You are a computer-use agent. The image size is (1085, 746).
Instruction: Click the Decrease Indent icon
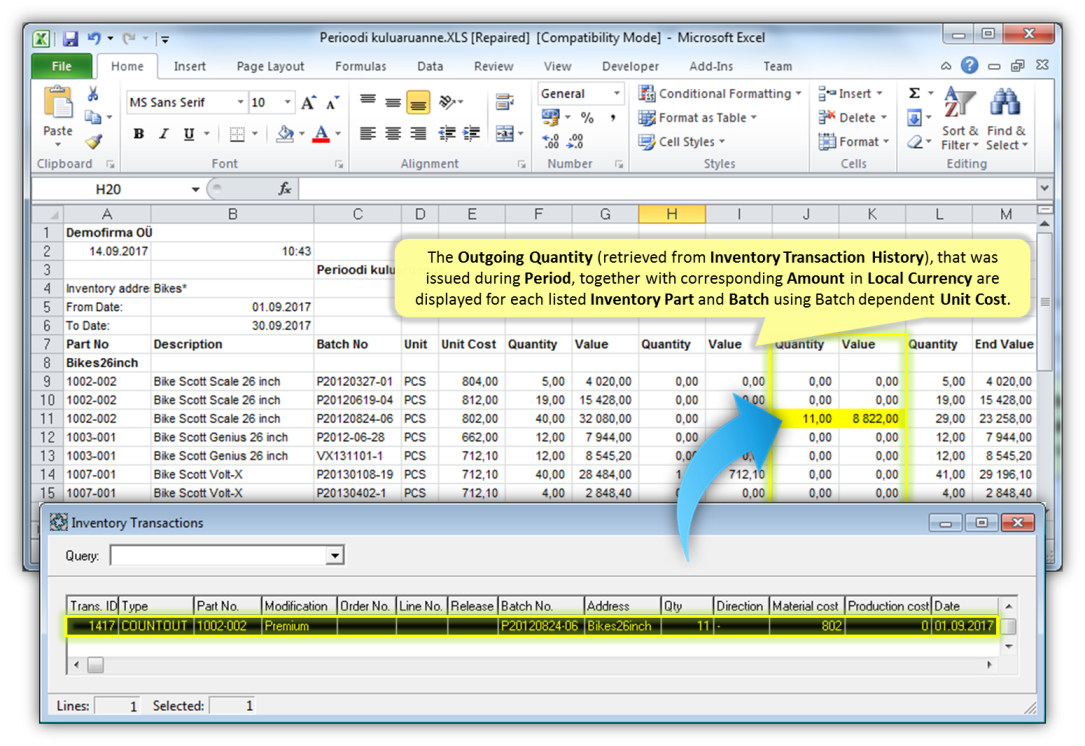[447, 134]
